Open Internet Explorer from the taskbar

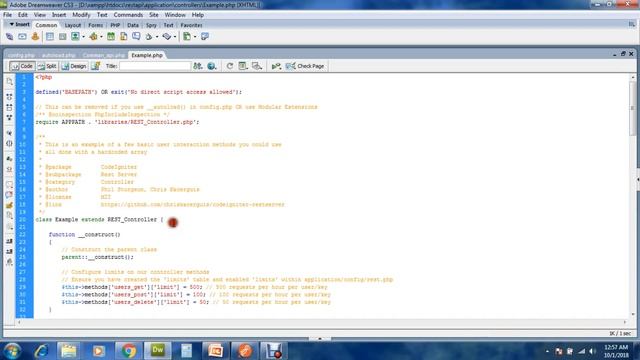[41, 351]
